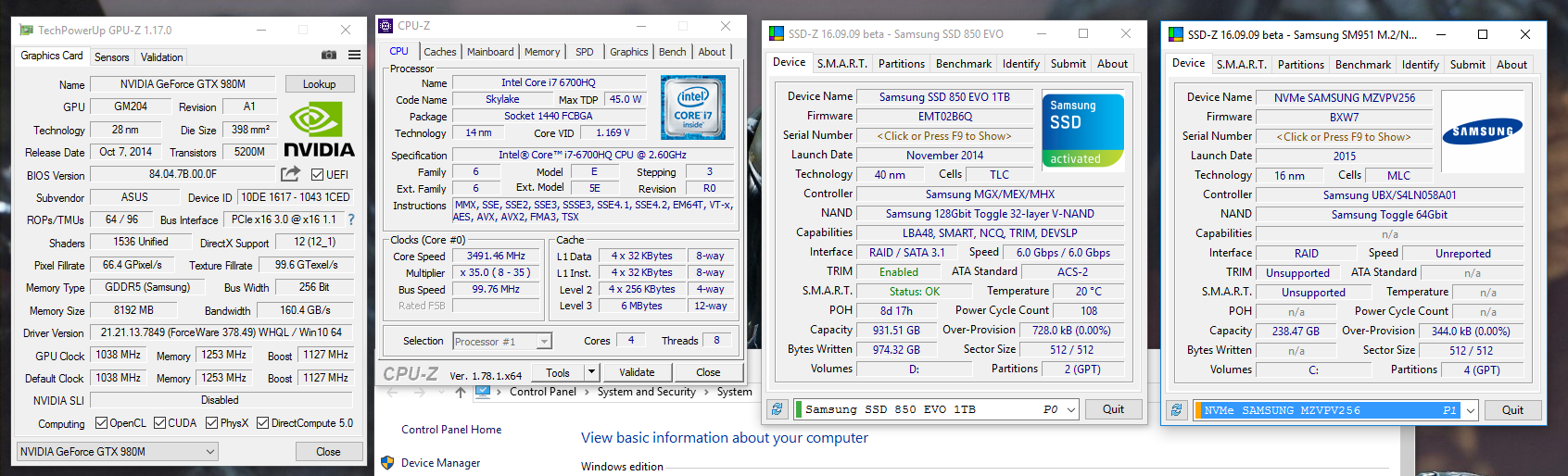Viewport: 1568px width, 476px height.
Task: Click the serial number field for 850 EVO
Action: coord(945,136)
